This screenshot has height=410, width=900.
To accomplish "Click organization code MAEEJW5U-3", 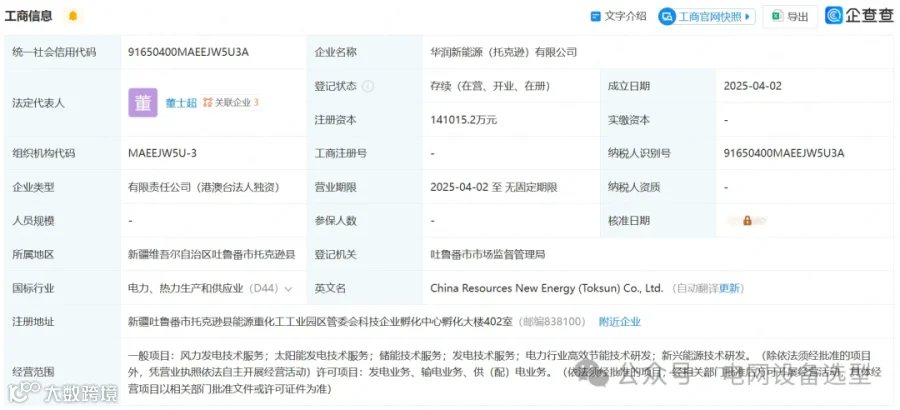I will coord(164,153).
